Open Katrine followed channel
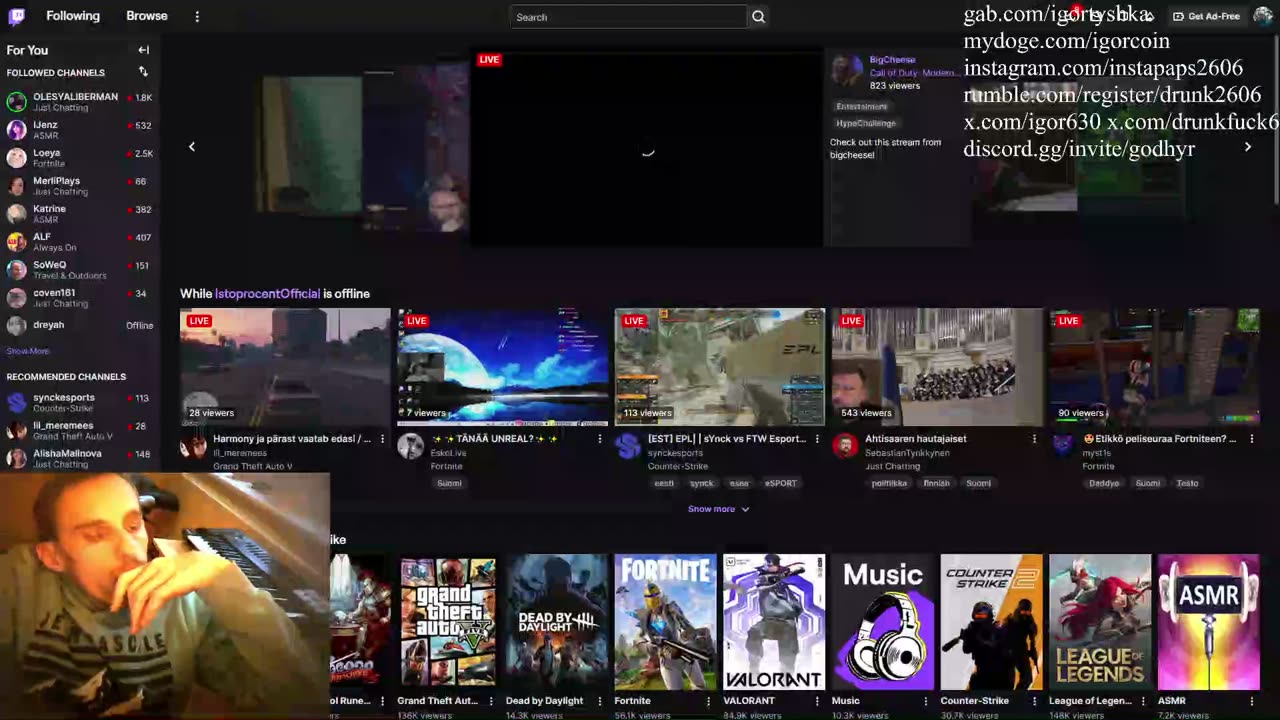1280x720 pixels. 80,213
